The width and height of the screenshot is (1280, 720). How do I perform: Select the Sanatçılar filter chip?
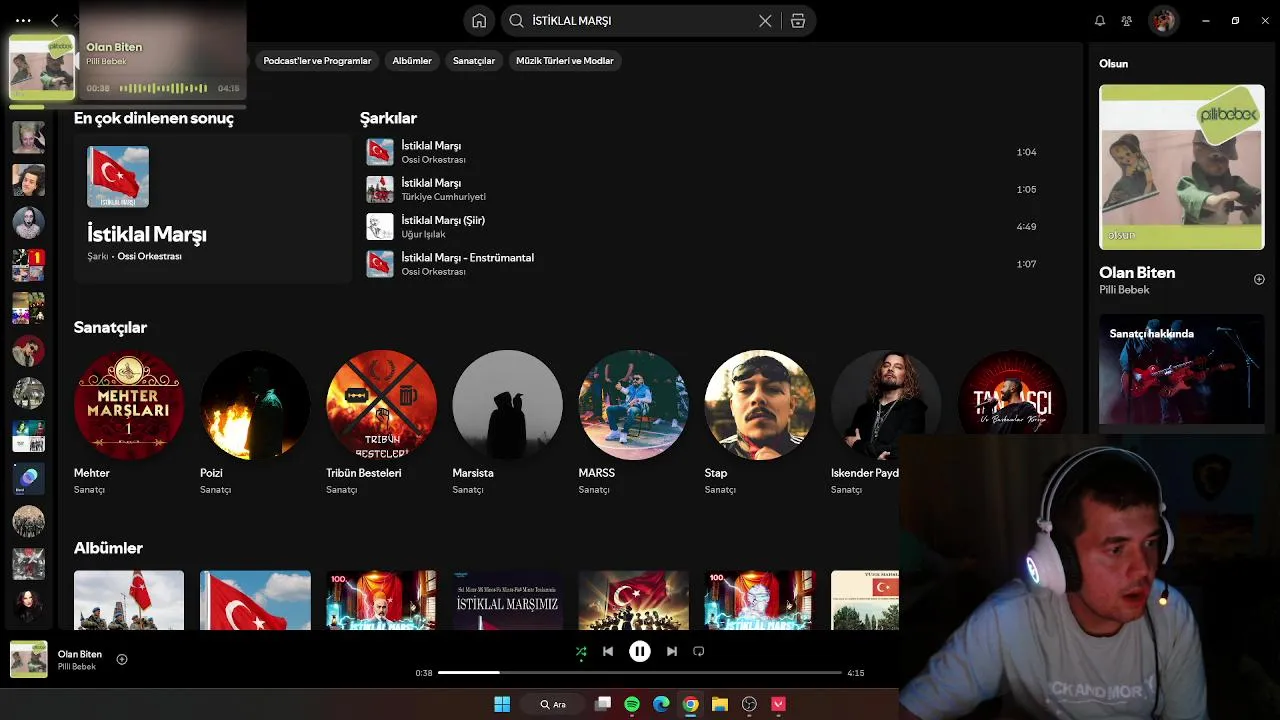click(x=474, y=61)
